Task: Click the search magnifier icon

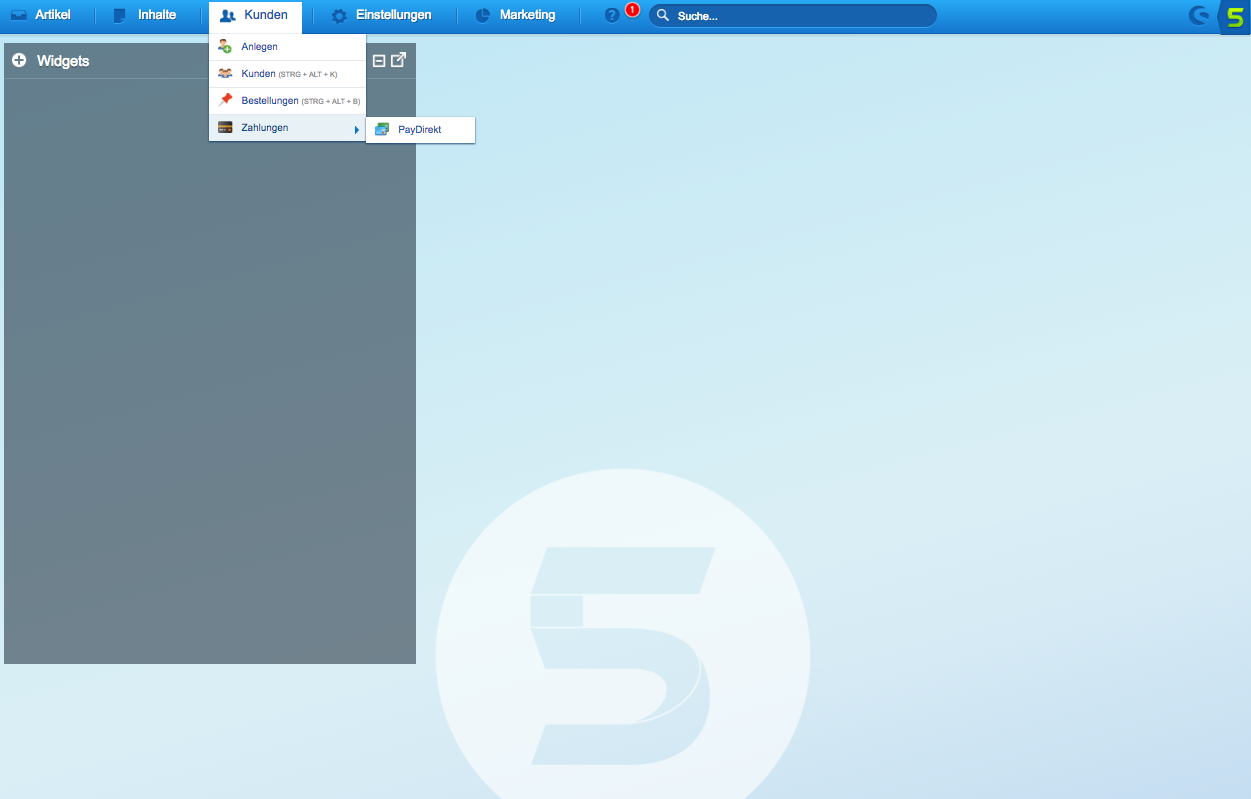Action: (x=662, y=16)
